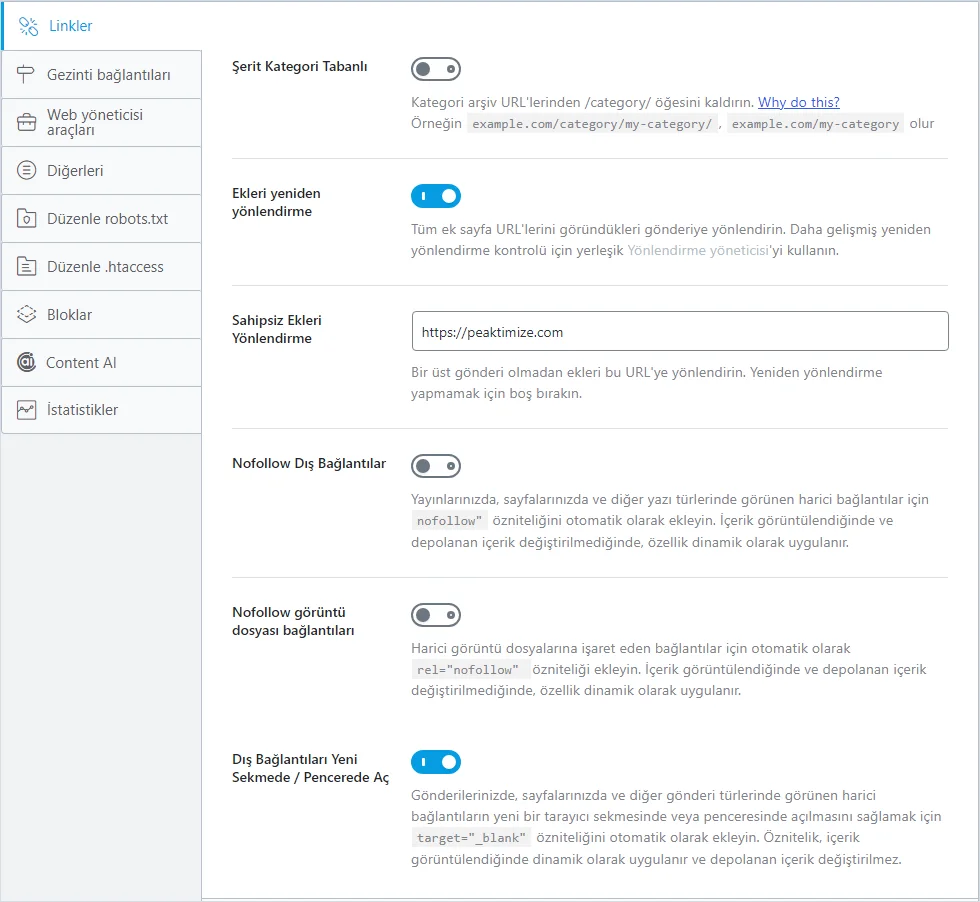This screenshot has width=980, height=902.
Task: Click the Gezinti bağlantıları signpost icon
Action: (x=26, y=74)
